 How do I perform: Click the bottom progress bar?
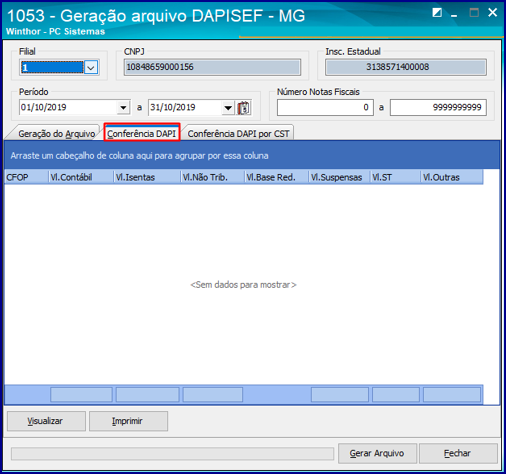pos(172,454)
